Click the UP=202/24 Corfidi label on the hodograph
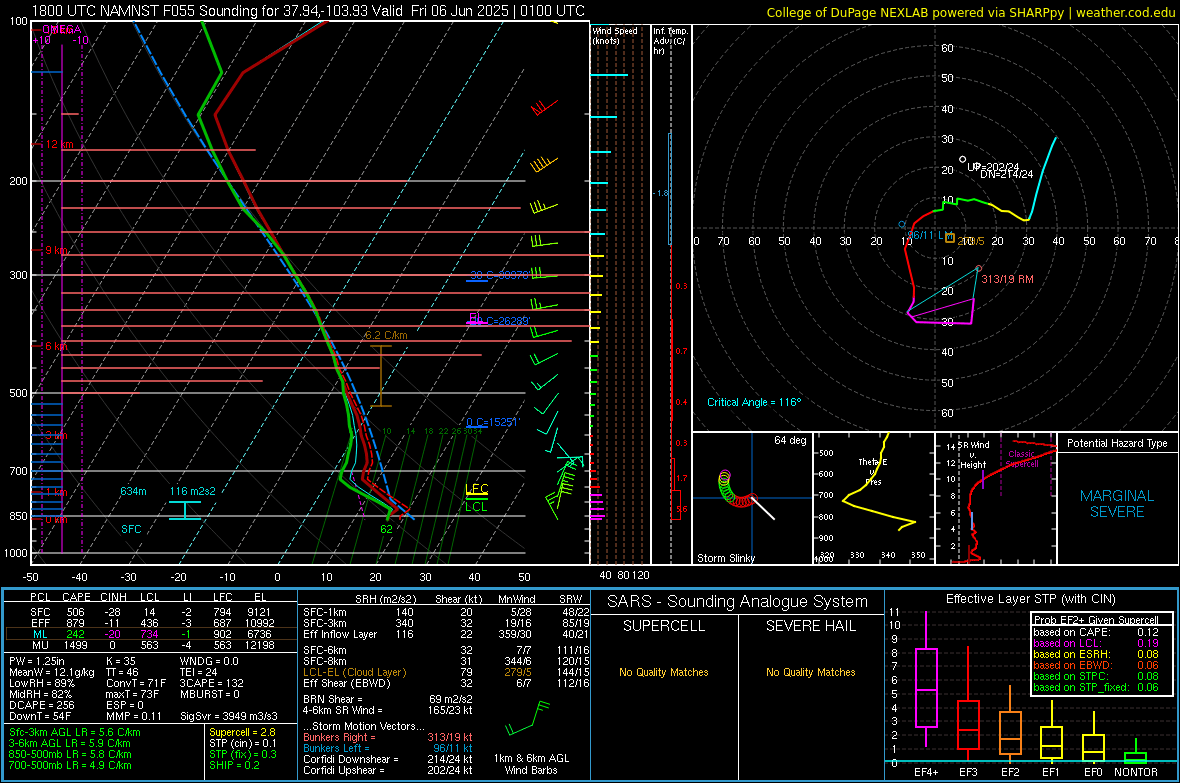 (993, 166)
